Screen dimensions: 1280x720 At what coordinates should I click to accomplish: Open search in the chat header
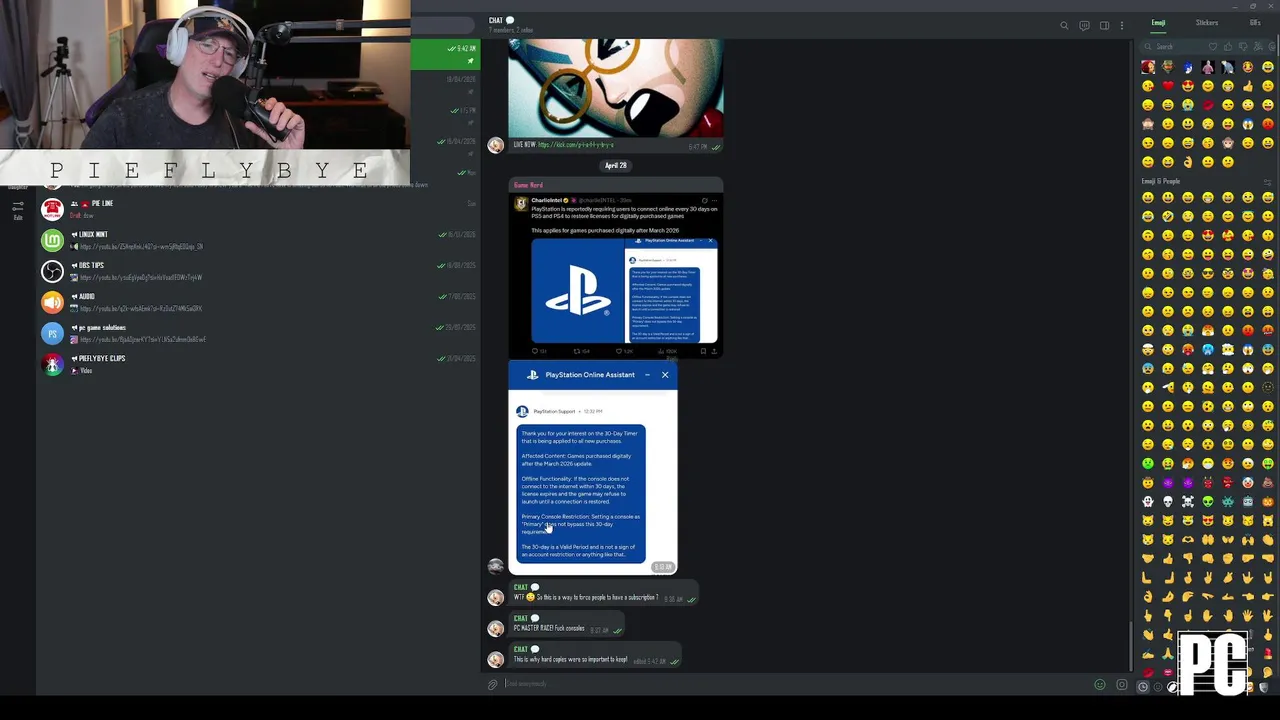pos(1064,26)
